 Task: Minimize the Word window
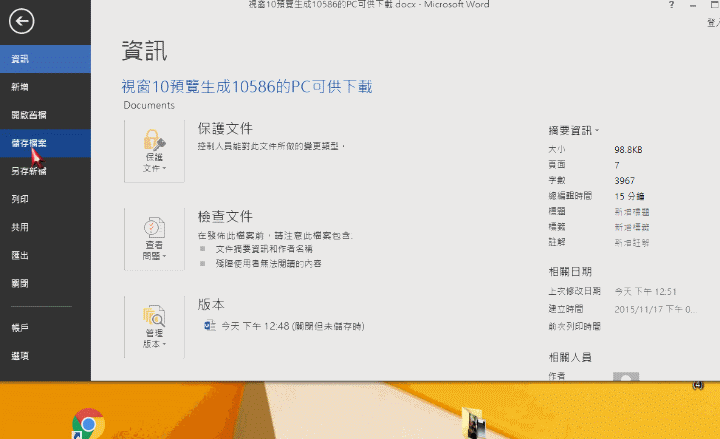tap(693, 5)
